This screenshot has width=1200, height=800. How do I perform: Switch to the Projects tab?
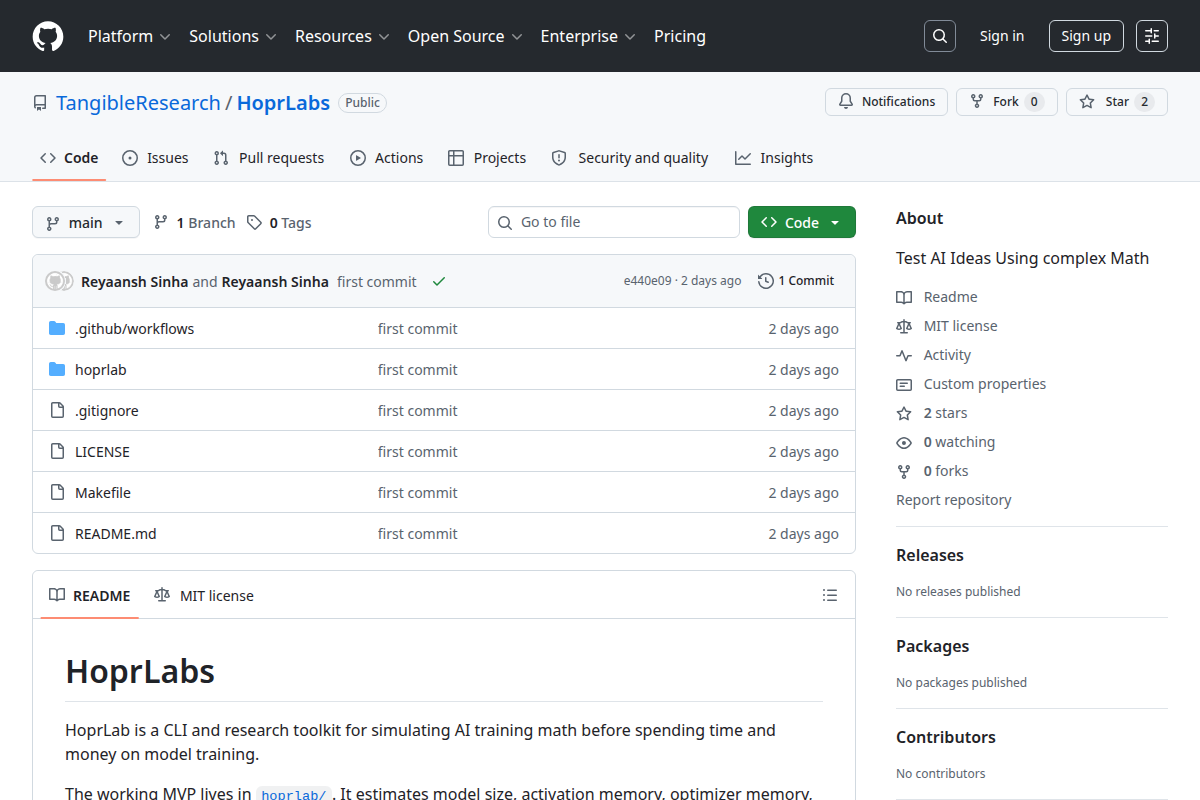487,158
